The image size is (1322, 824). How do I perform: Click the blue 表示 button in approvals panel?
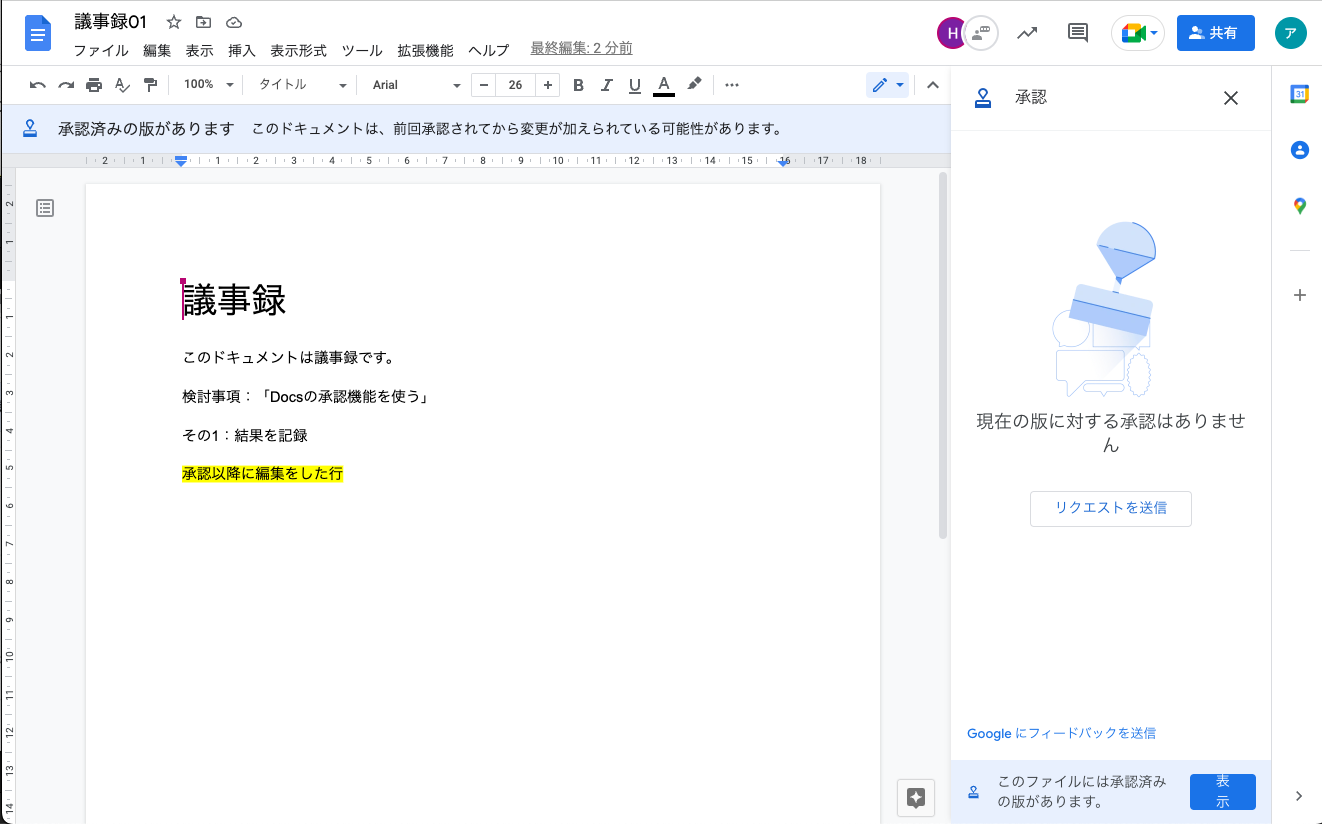coord(1222,791)
